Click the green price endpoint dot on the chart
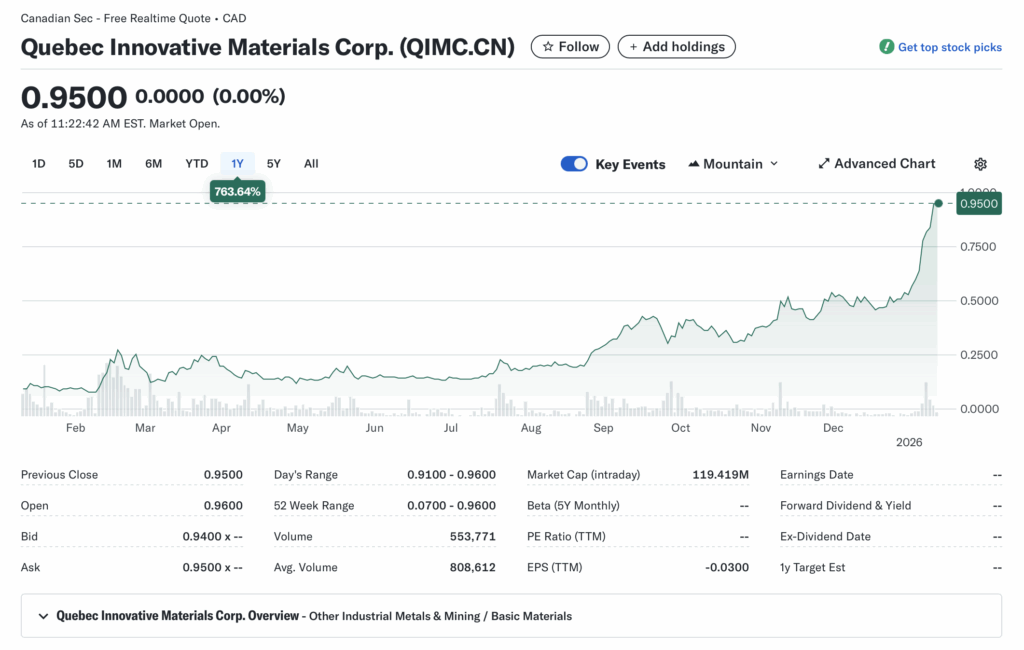This screenshot has height=650, width=1024. [937, 203]
